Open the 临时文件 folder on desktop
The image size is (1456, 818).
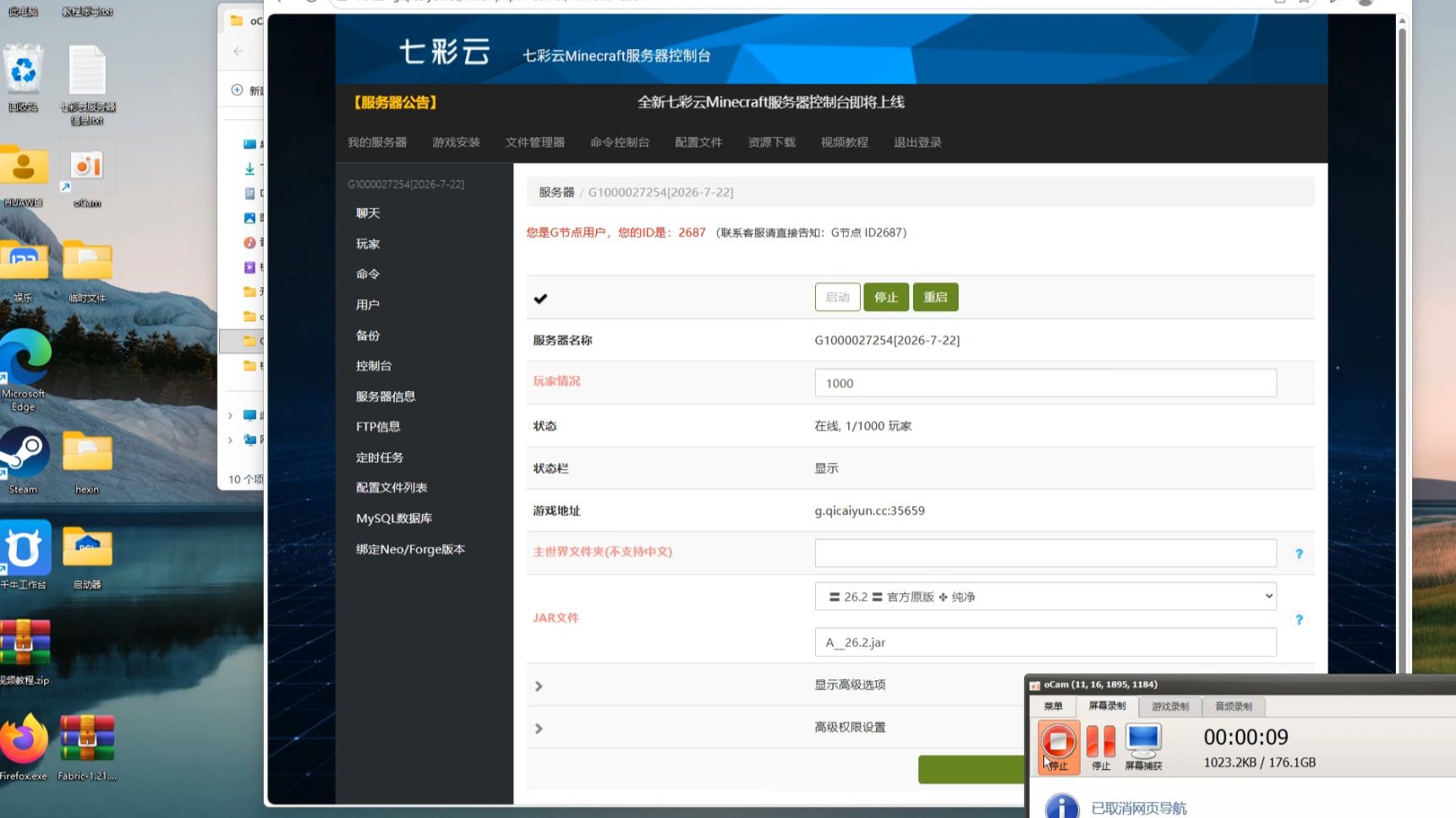pyautogui.click(x=87, y=271)
